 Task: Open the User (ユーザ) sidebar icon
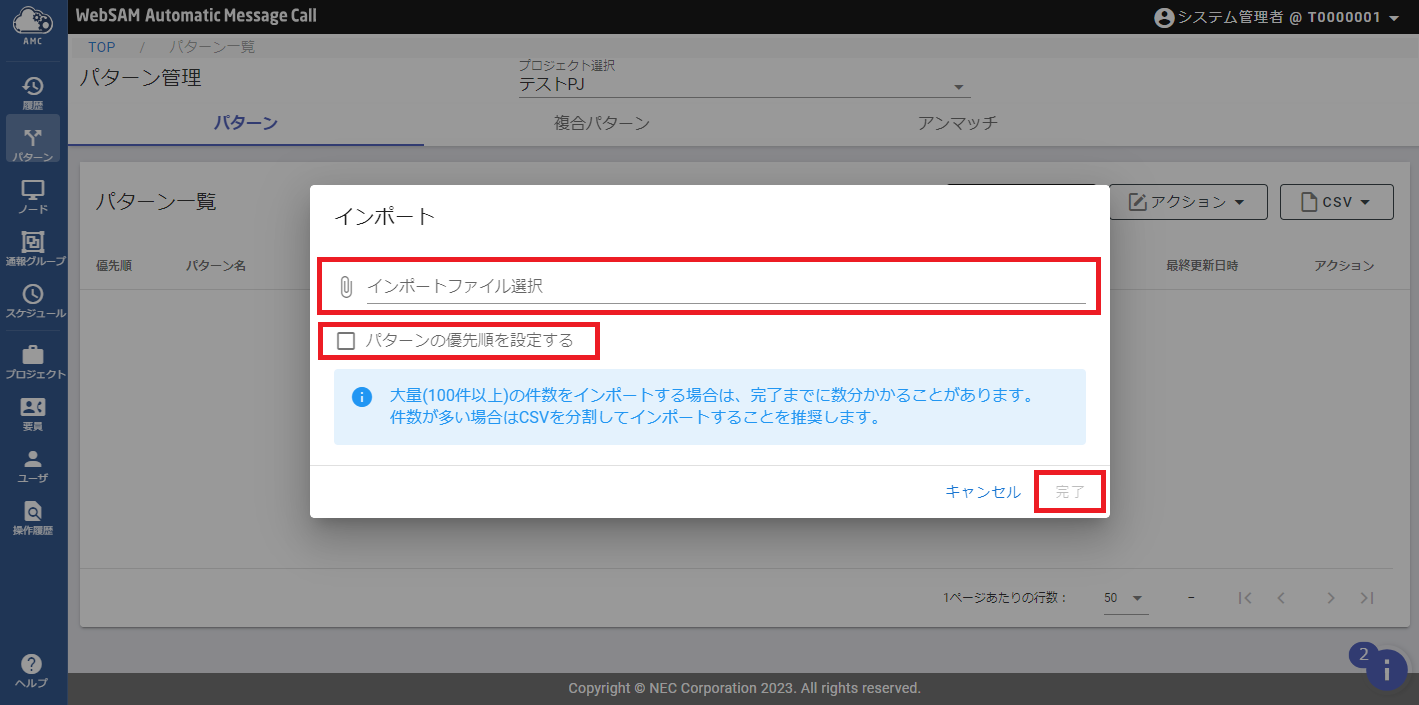click(x=33, y=465)
